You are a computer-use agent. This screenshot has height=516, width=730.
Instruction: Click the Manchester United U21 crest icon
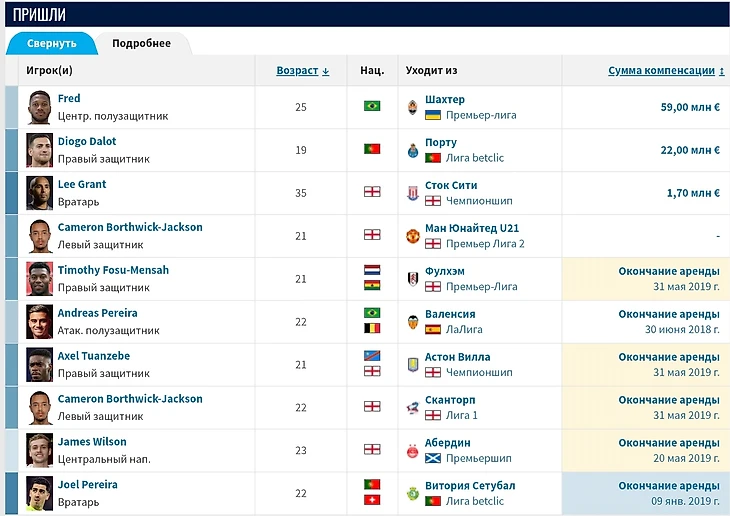coord(412,236)
